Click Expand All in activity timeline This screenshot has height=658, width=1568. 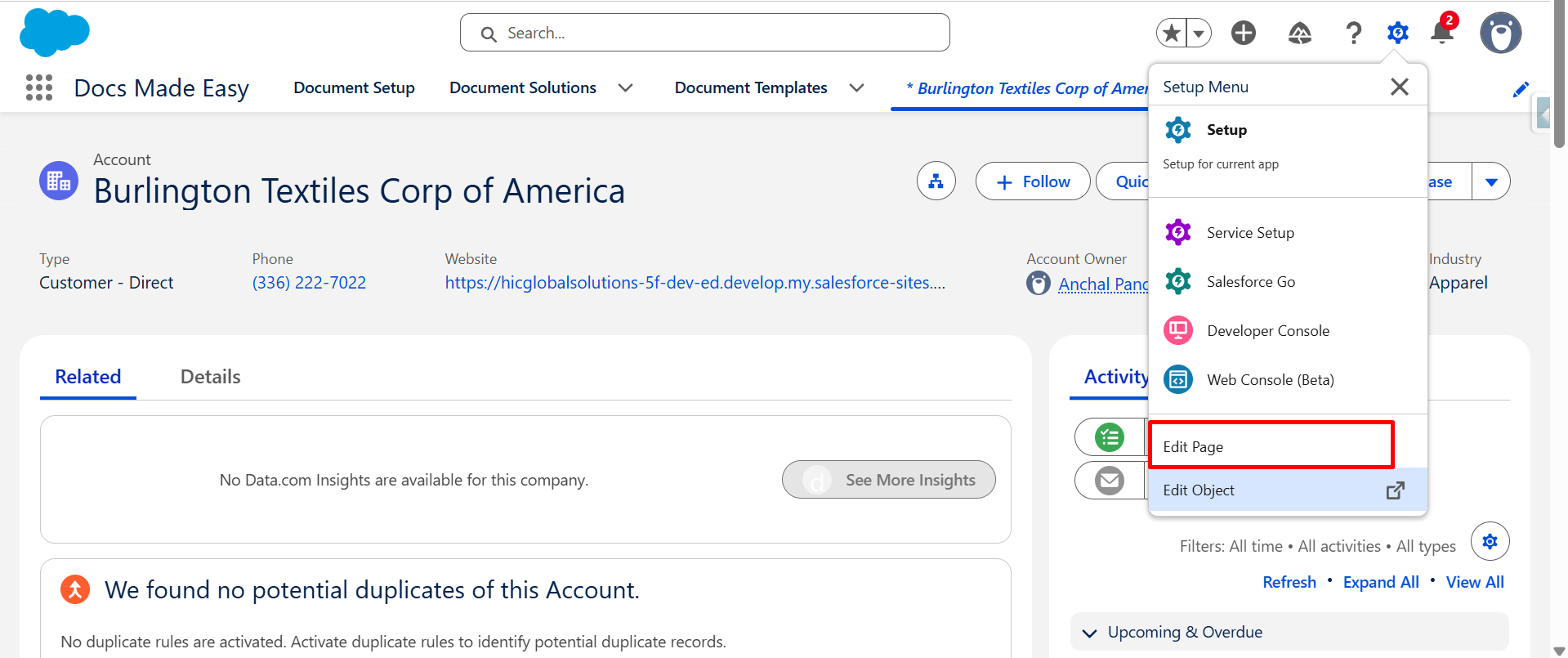coord(1381,582)
